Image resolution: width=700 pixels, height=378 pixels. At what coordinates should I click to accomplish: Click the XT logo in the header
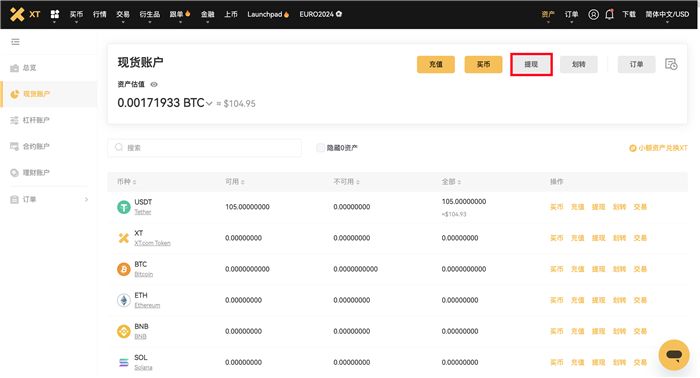click(25, 14)
